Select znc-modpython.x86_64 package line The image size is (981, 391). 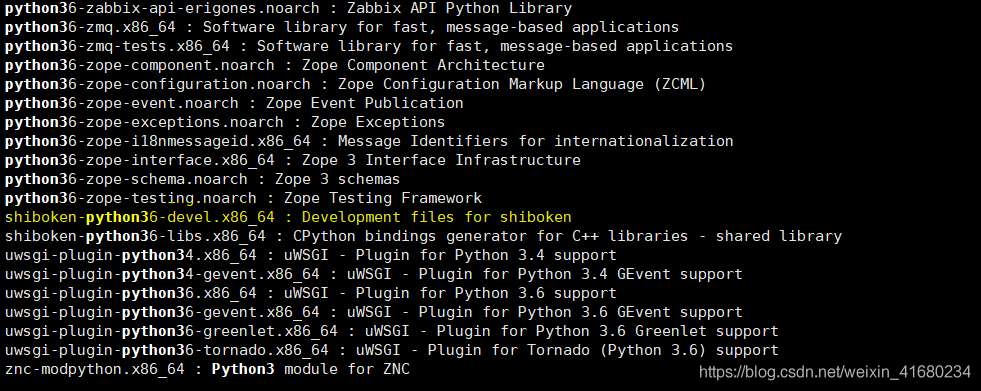(207, 369)
